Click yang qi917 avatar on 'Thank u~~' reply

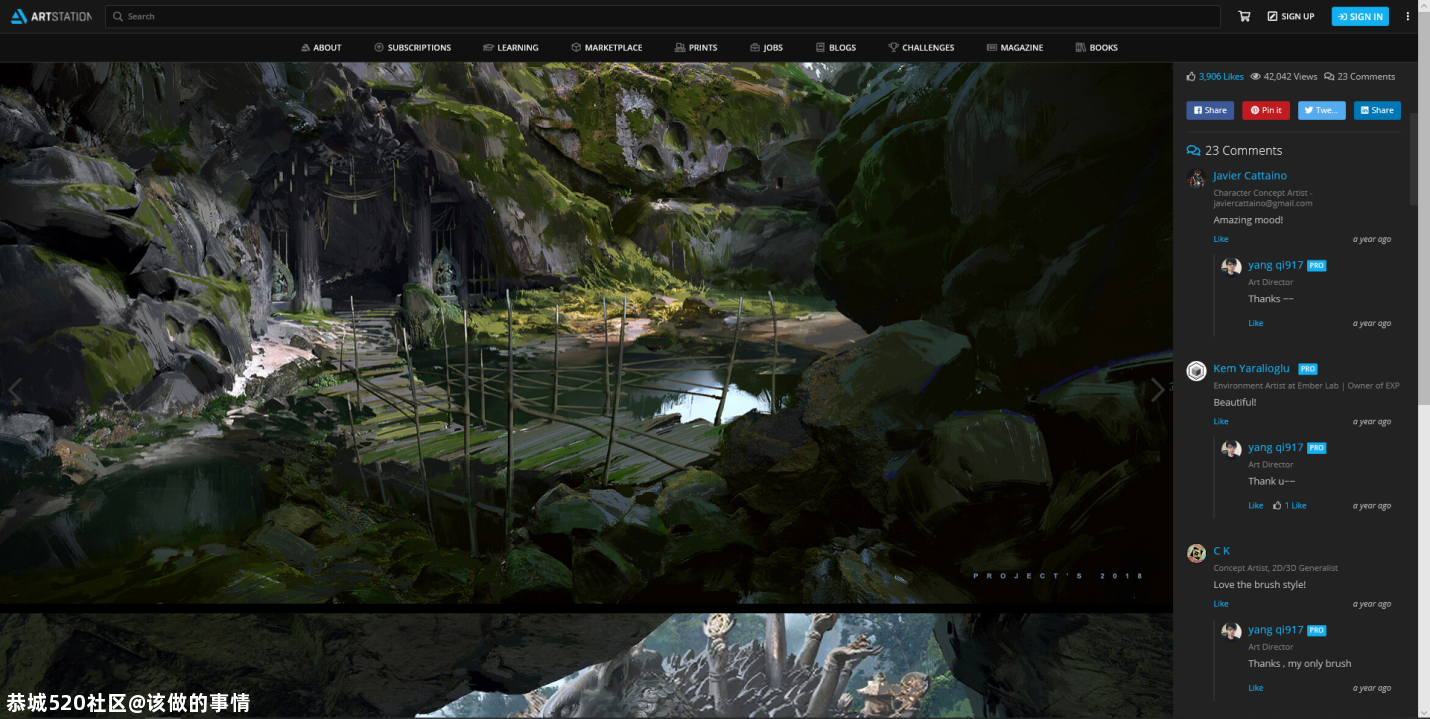(1231, 449)
